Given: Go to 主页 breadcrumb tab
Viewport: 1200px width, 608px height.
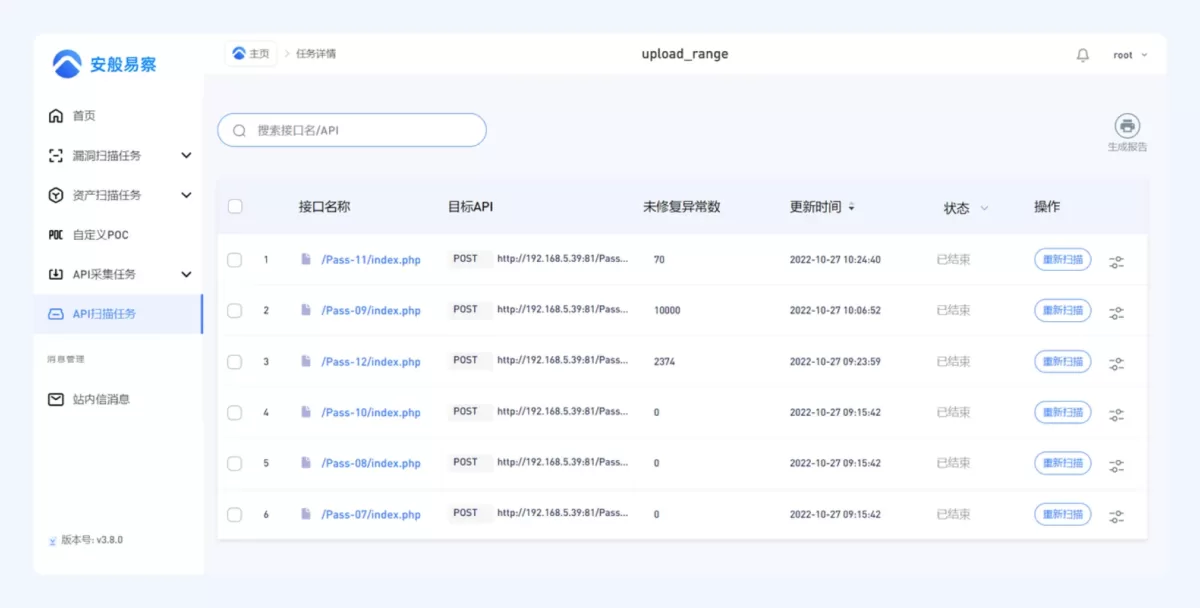Looking at the screenshot, I should pos(251,54).
